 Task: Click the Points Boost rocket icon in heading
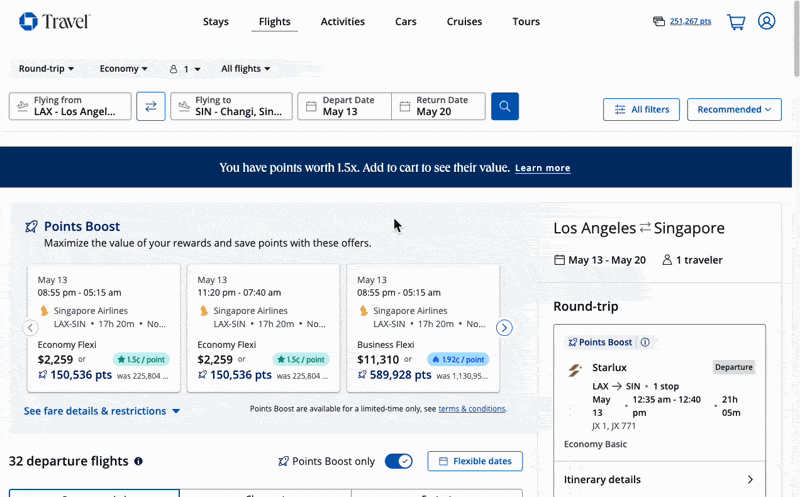click(32, 227)
